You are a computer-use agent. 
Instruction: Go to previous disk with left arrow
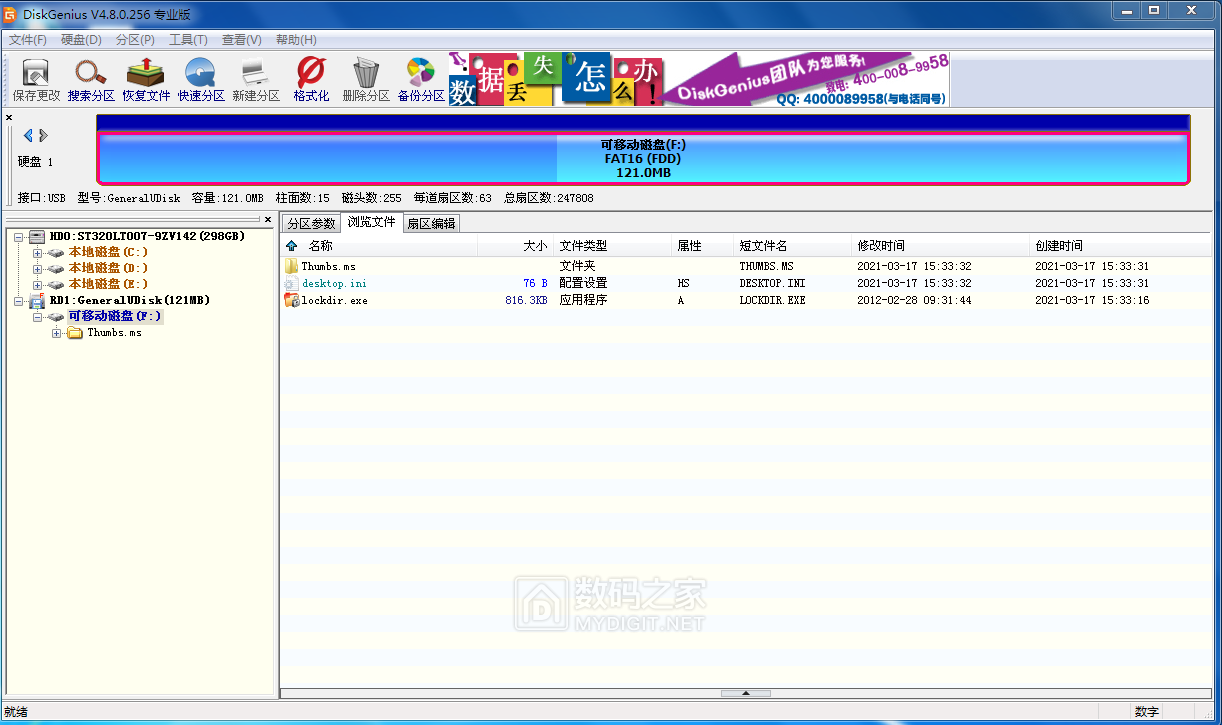pyautogui.click(x=28, y=136)
